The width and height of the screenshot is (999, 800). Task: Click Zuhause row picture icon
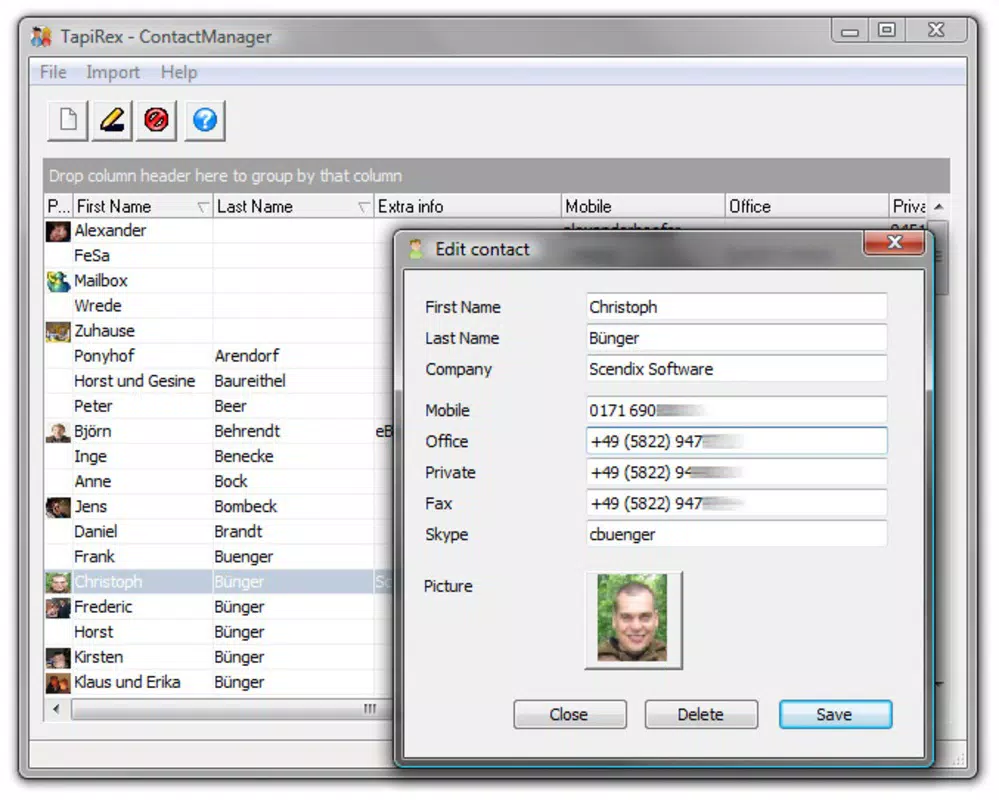point(58,331)
